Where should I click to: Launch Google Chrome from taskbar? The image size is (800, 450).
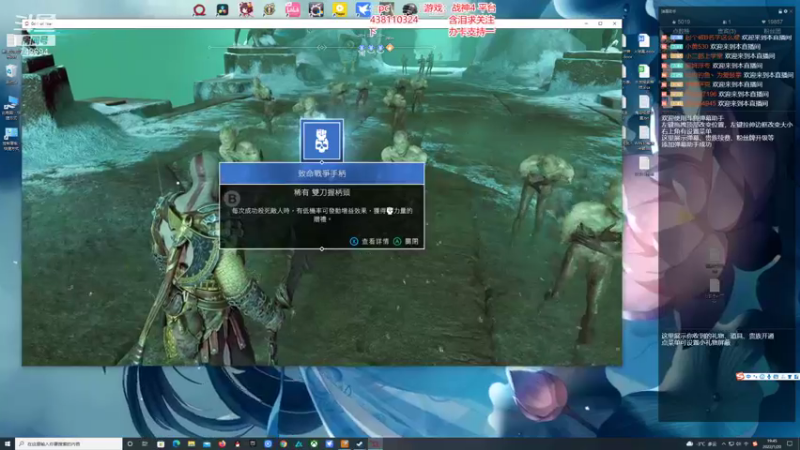[283, 444]
